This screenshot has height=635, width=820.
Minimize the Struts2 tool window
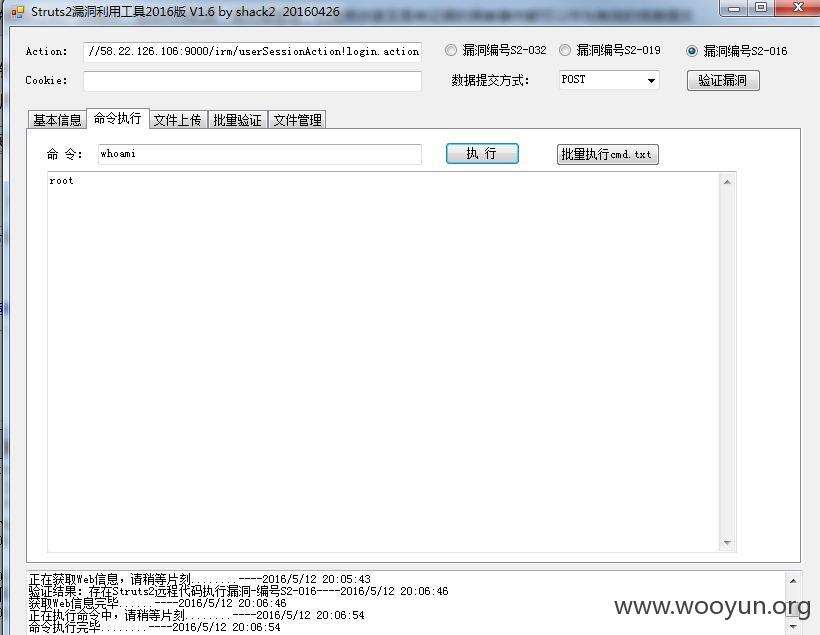point(734,8)
